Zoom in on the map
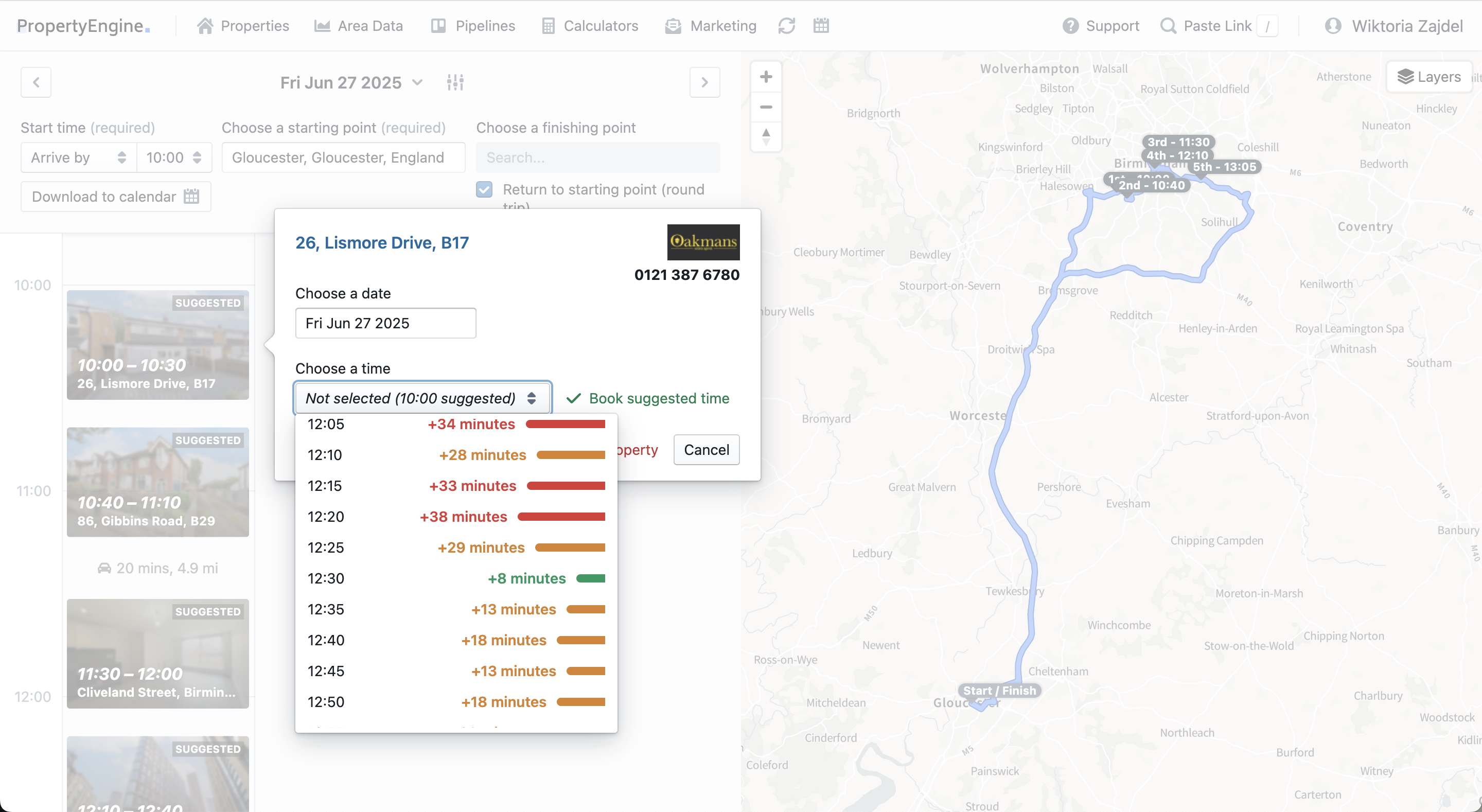 [x=766, y=77]
